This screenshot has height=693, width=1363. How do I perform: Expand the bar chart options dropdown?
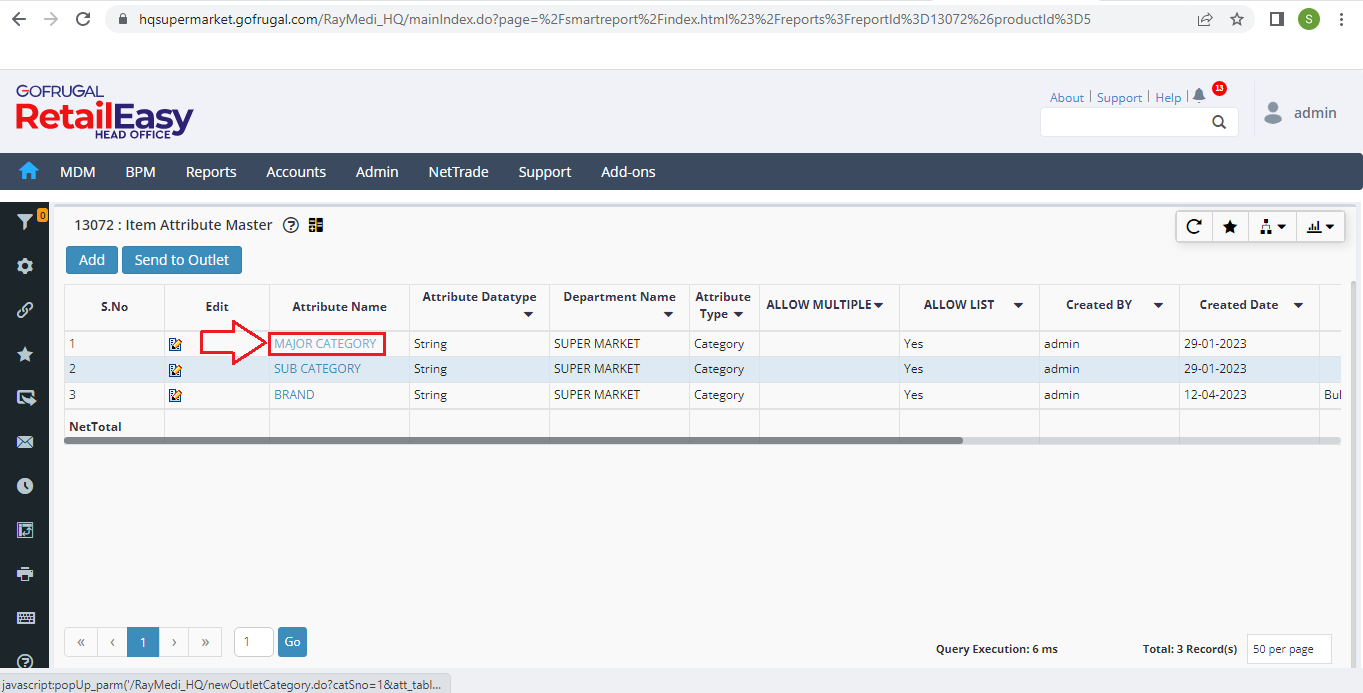1321,227
